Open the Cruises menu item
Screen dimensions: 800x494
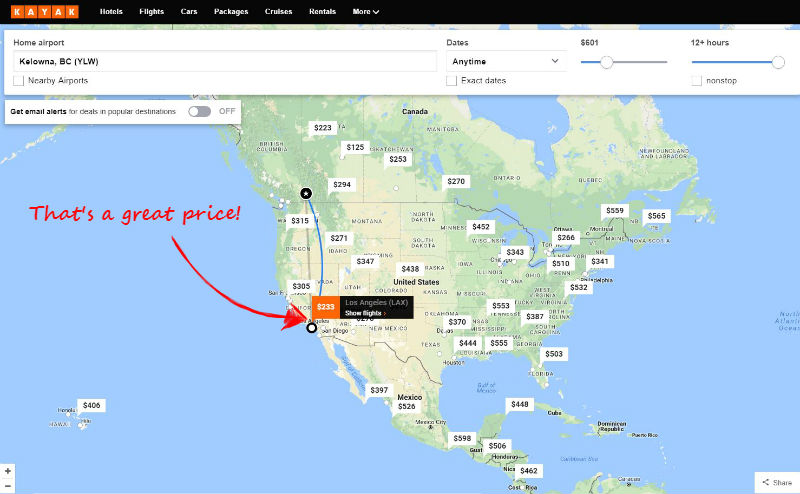click(x=279, y=11)
